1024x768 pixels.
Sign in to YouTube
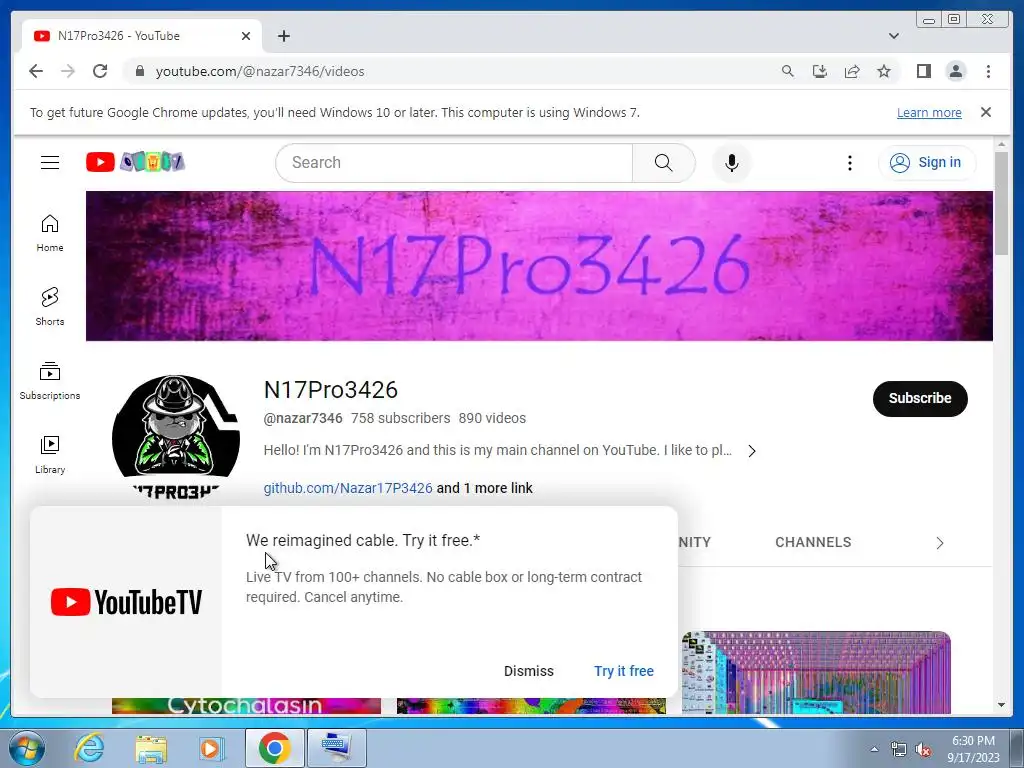(x=927, y=163)
